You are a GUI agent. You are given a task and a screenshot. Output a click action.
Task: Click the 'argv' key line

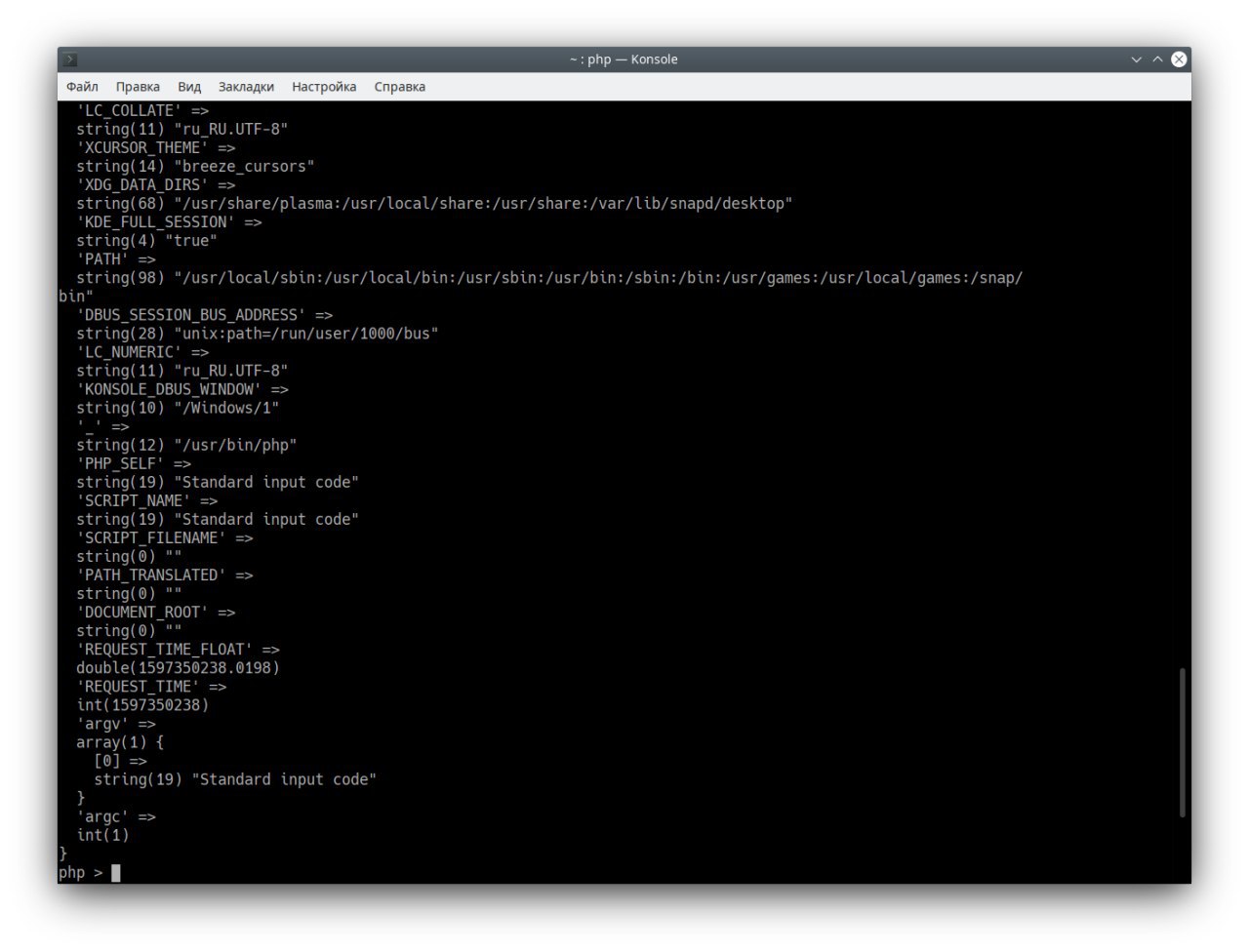tap(116, 724)
